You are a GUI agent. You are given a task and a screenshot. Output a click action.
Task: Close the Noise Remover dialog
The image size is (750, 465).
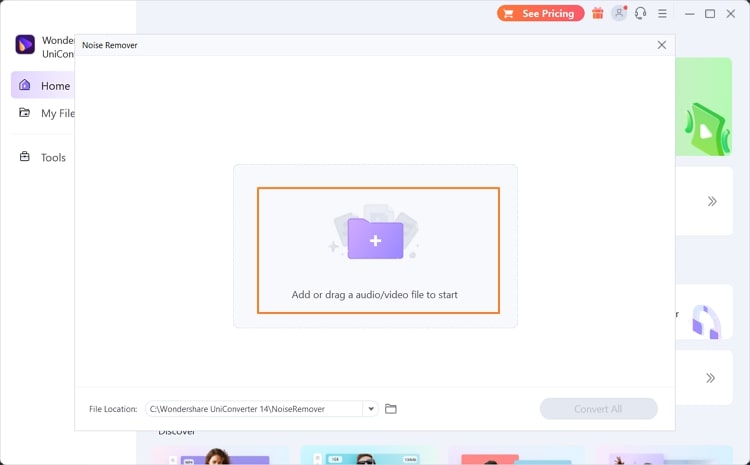pos(662,45)
